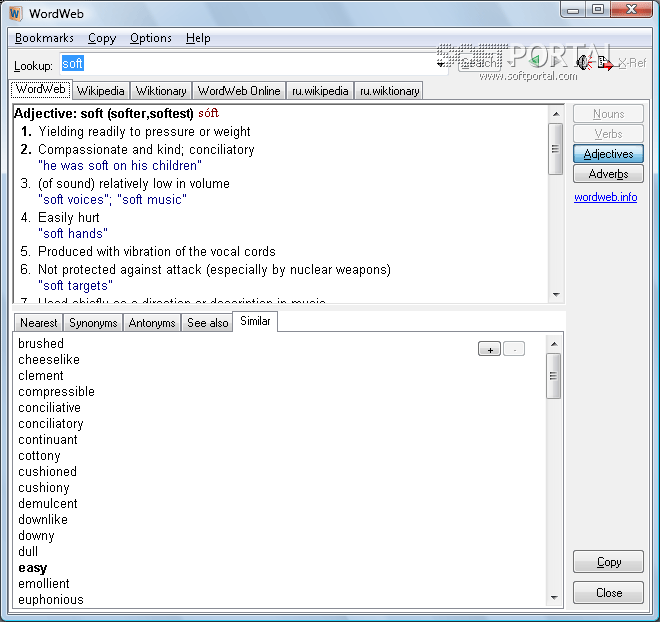660x622 pixels.
Task: Open the Options menu
Action: click(x=151, y=38)
